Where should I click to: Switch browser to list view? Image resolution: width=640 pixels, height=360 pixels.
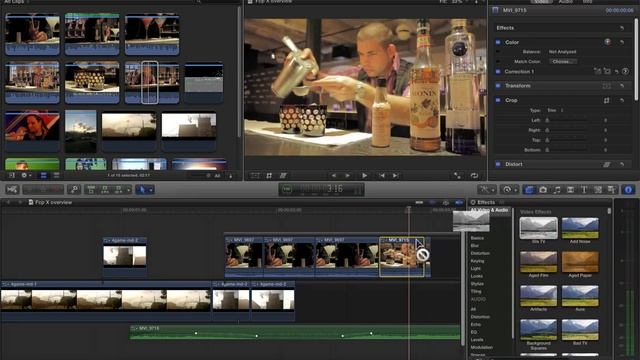(56, 176)
